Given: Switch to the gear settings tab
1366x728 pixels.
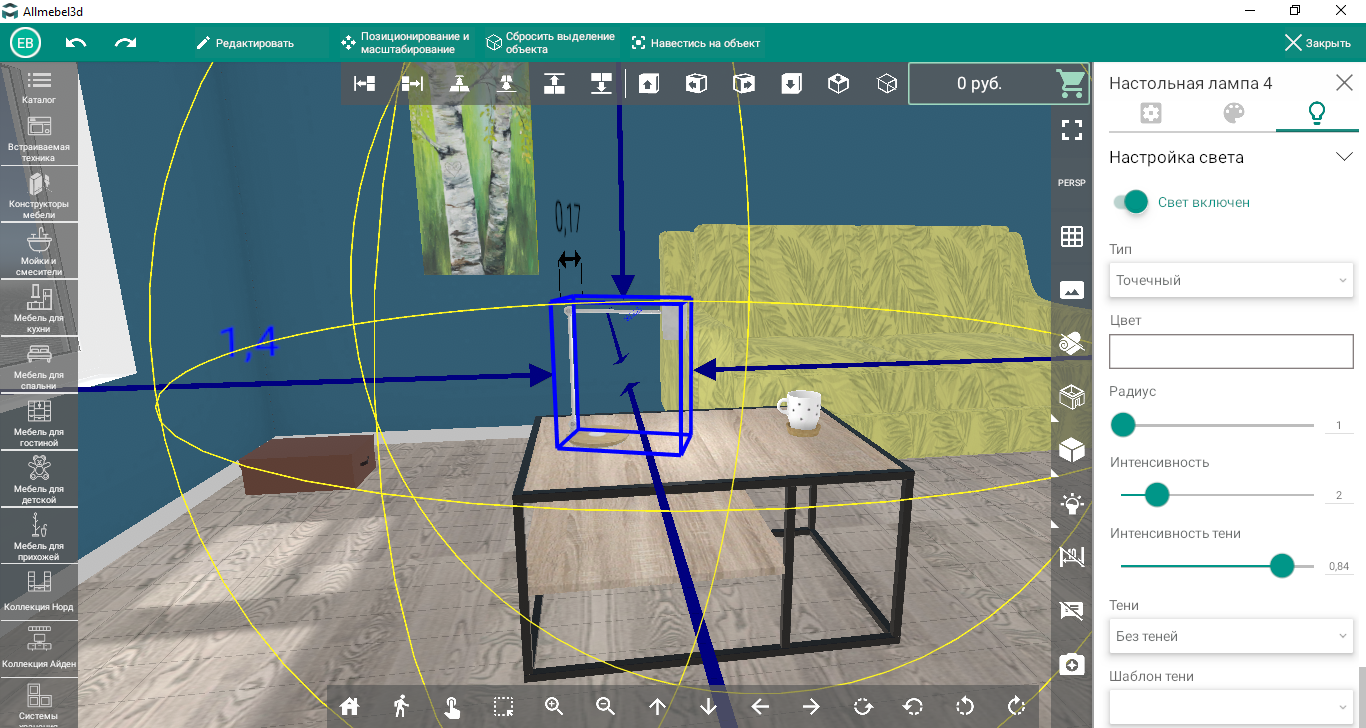Looking at the screenshot, I should [x=1150, y=113].
